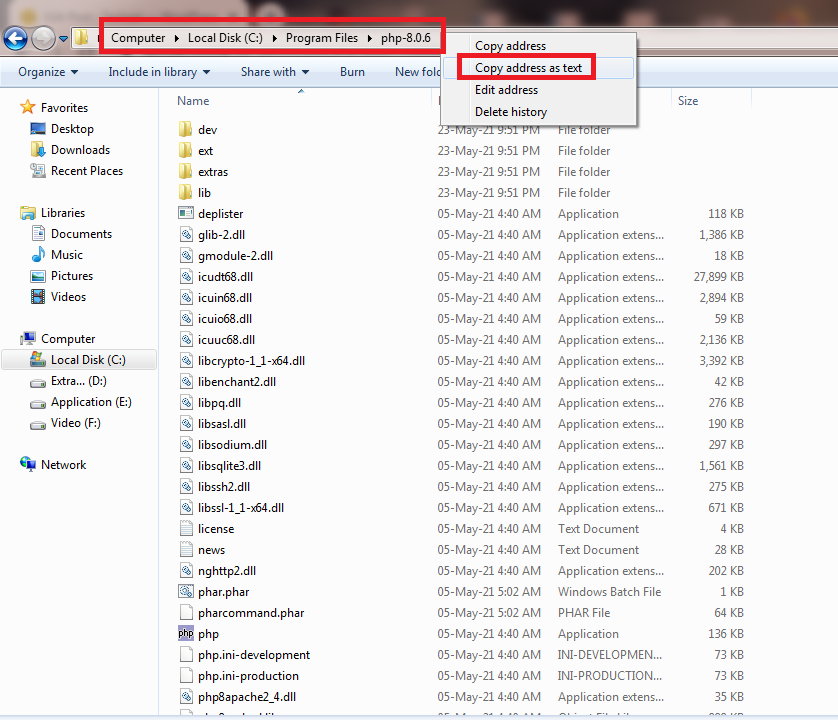Open the Downloads folder icon in Favorites
The height and width of the screenshot is (720, 838).
point(38,150)
